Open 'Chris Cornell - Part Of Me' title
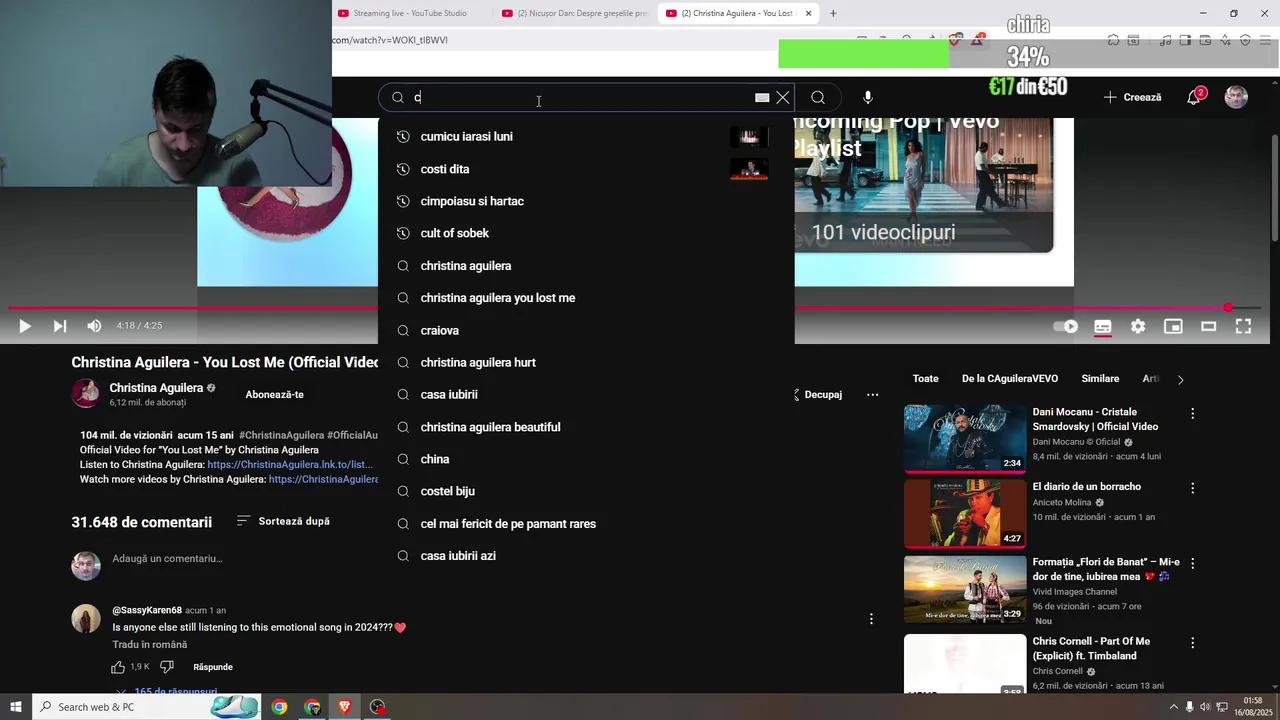The image size is (1280, 720). (1091, 648)
